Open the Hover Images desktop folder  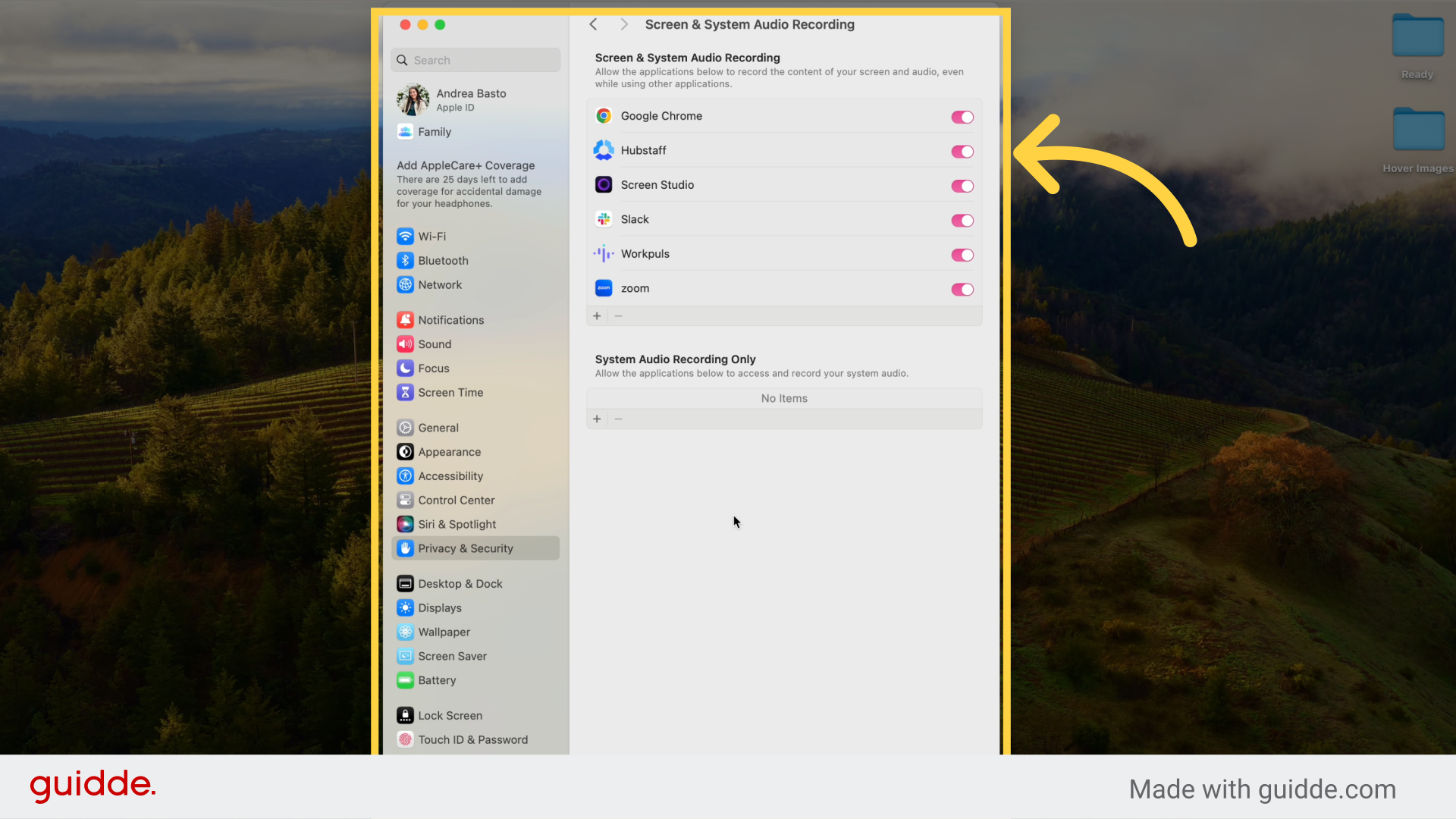[1417, 130]
